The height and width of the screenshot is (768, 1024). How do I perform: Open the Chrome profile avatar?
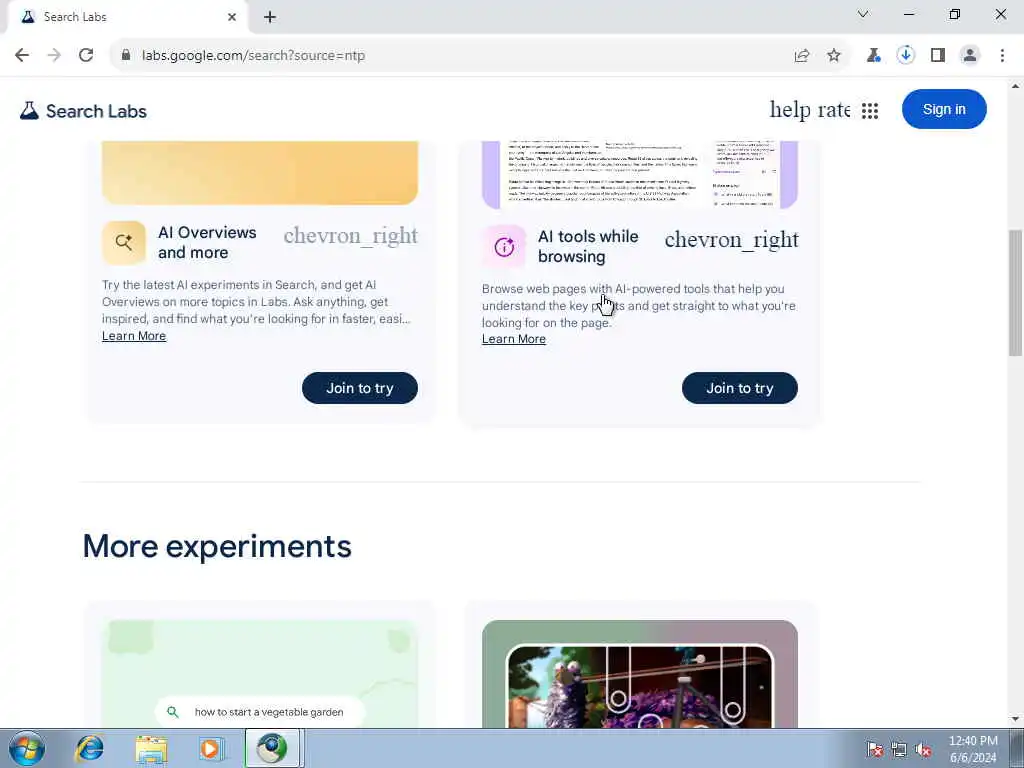pos(970,56)
